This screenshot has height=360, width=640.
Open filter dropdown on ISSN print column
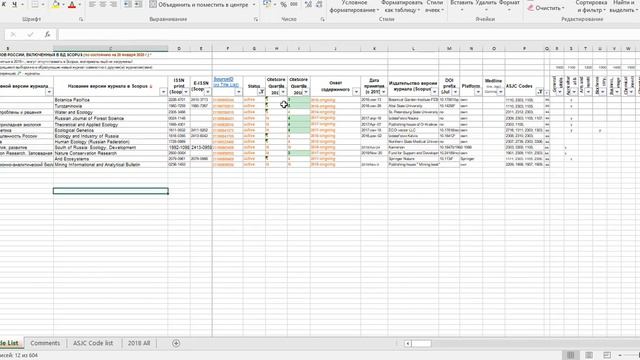[186, 92]
